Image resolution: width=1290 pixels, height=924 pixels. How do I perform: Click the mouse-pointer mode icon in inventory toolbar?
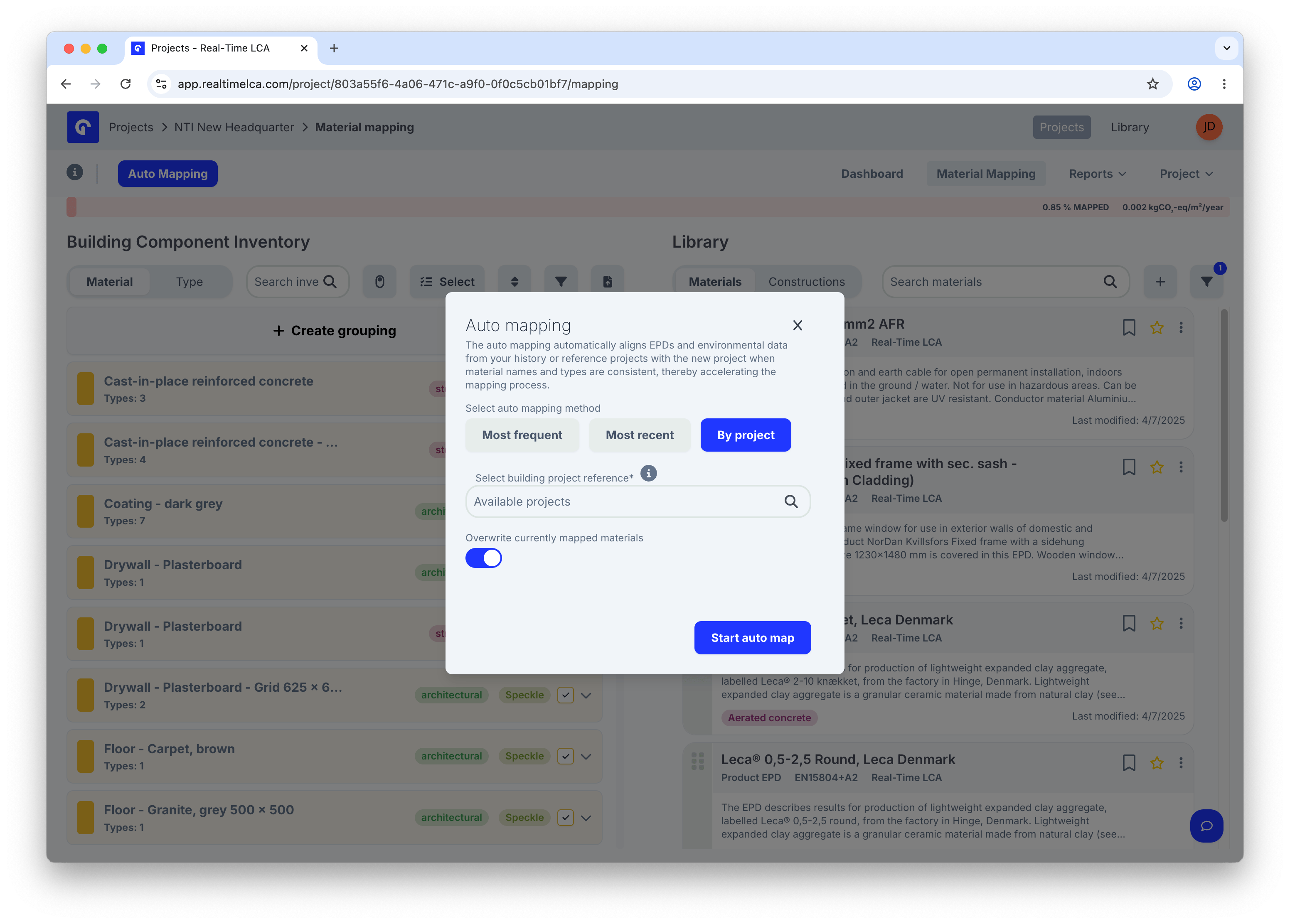click(x=379, y=281)
